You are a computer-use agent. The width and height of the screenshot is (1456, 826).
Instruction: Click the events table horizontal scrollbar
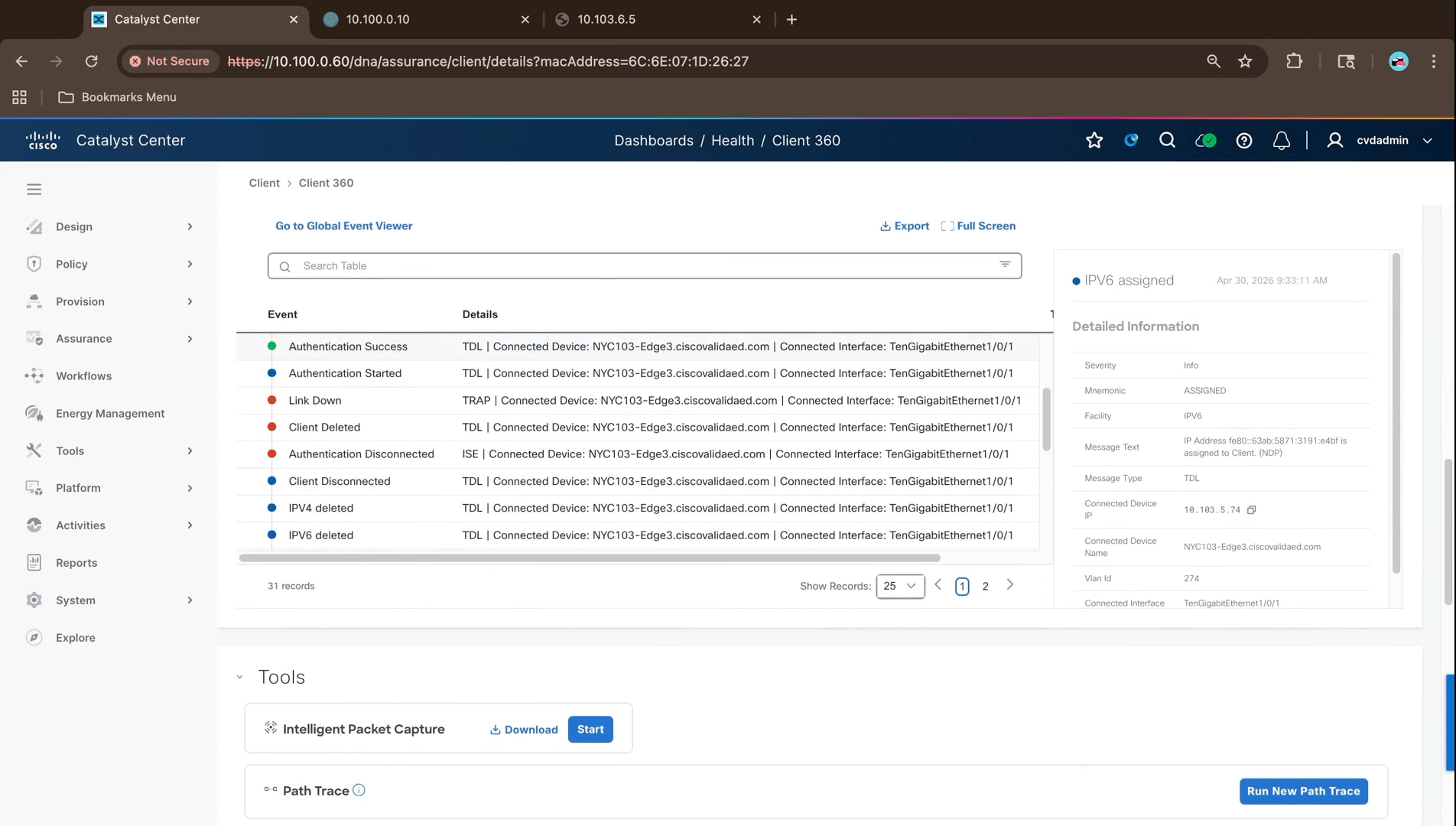[x=590, y=558]
